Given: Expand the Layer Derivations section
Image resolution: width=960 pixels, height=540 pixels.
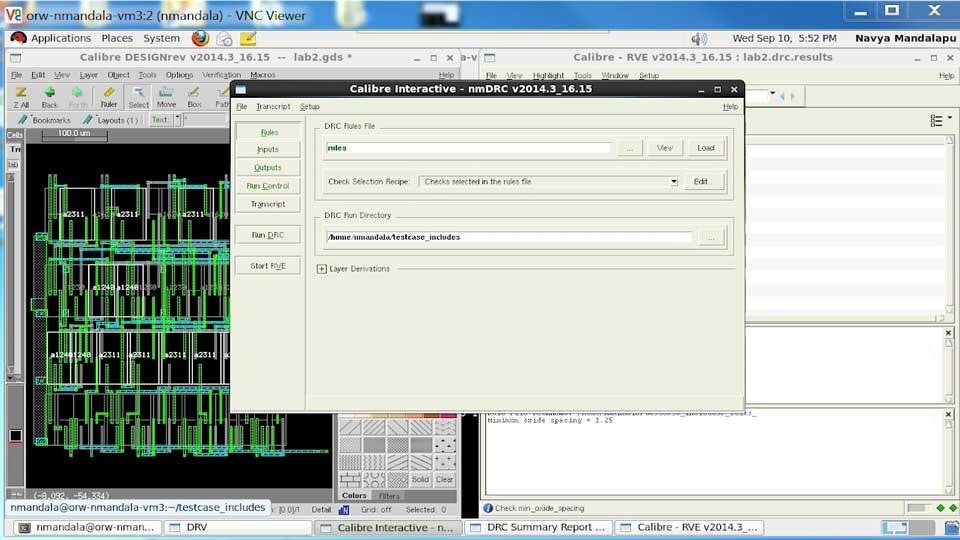Looking at the screenshot, I should point(321,269).
